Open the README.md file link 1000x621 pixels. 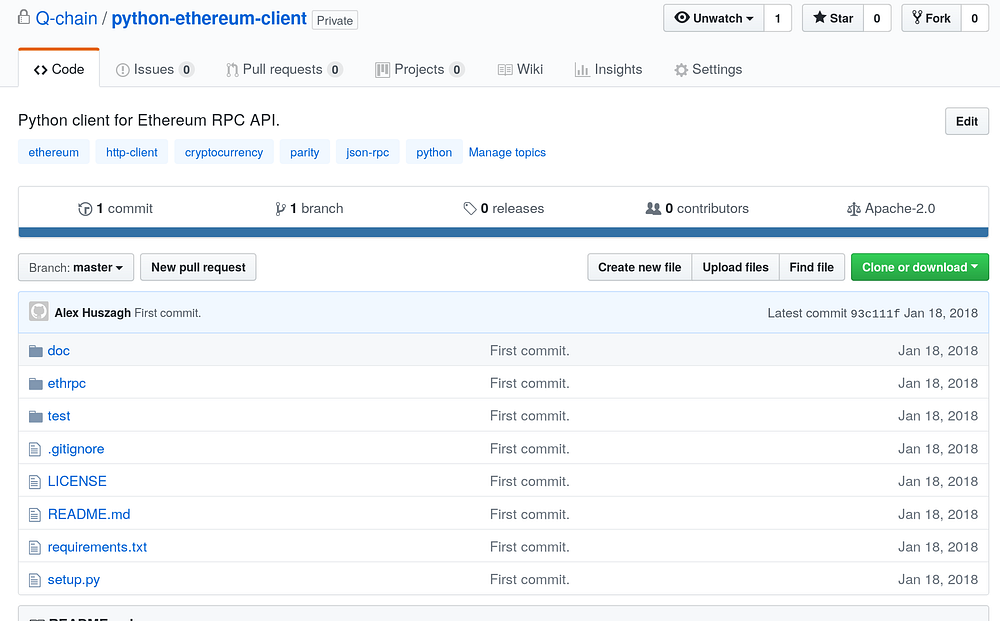(89, 514)
